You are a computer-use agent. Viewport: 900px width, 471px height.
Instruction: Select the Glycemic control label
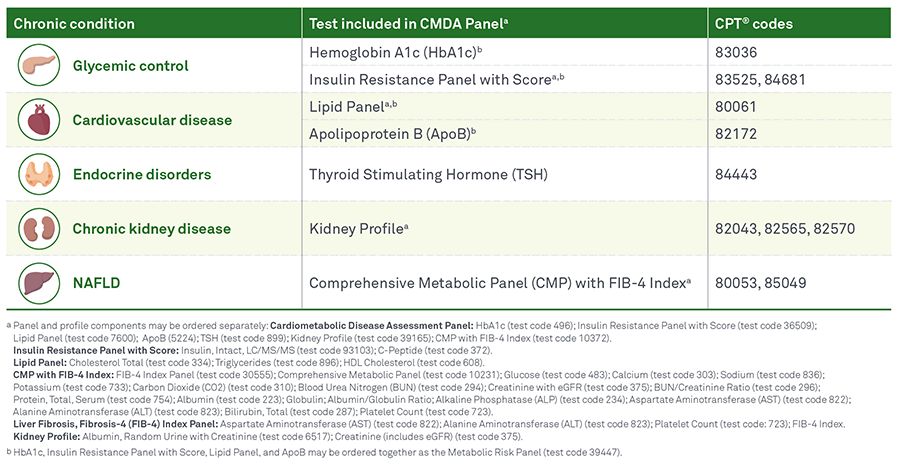(129, 66)
